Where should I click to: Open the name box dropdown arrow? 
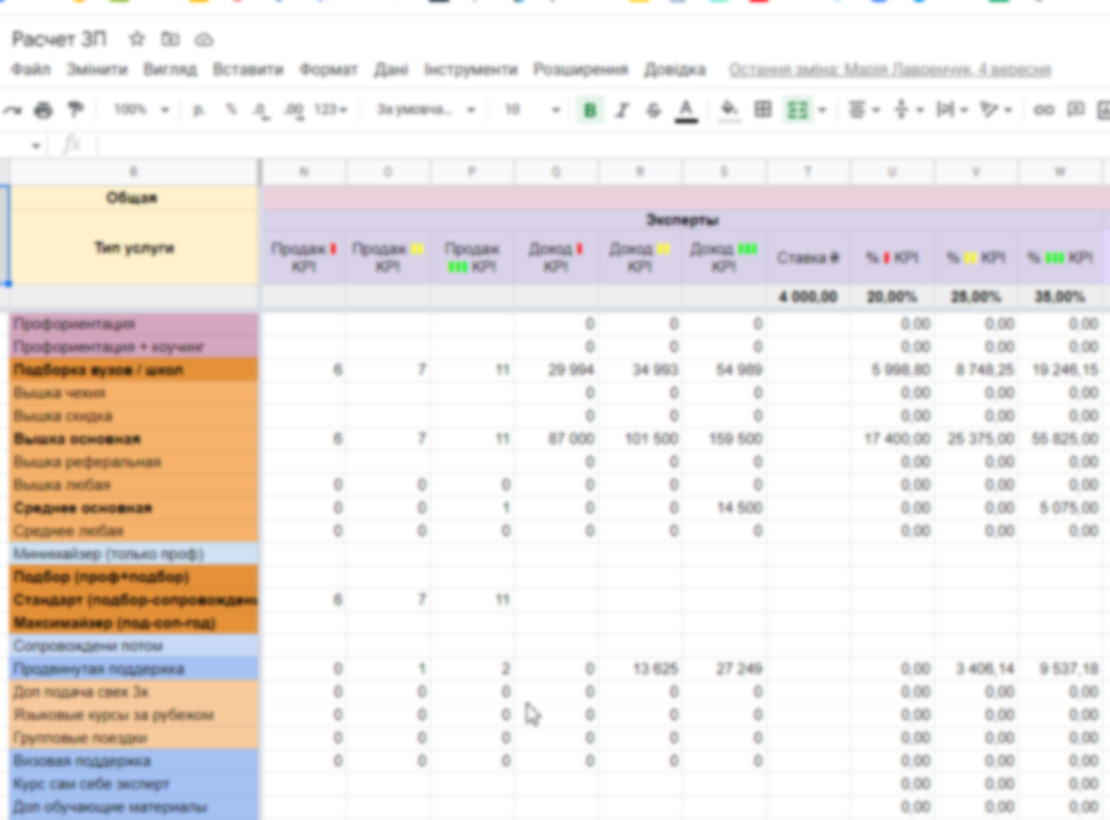[x=35, y=146]
